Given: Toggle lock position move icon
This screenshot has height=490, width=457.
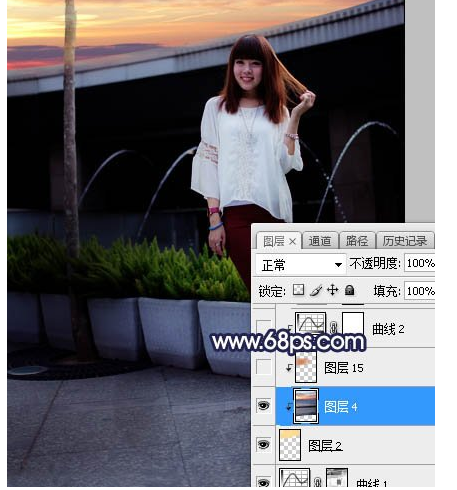Looking at the screenshot, I should (332, 290).
